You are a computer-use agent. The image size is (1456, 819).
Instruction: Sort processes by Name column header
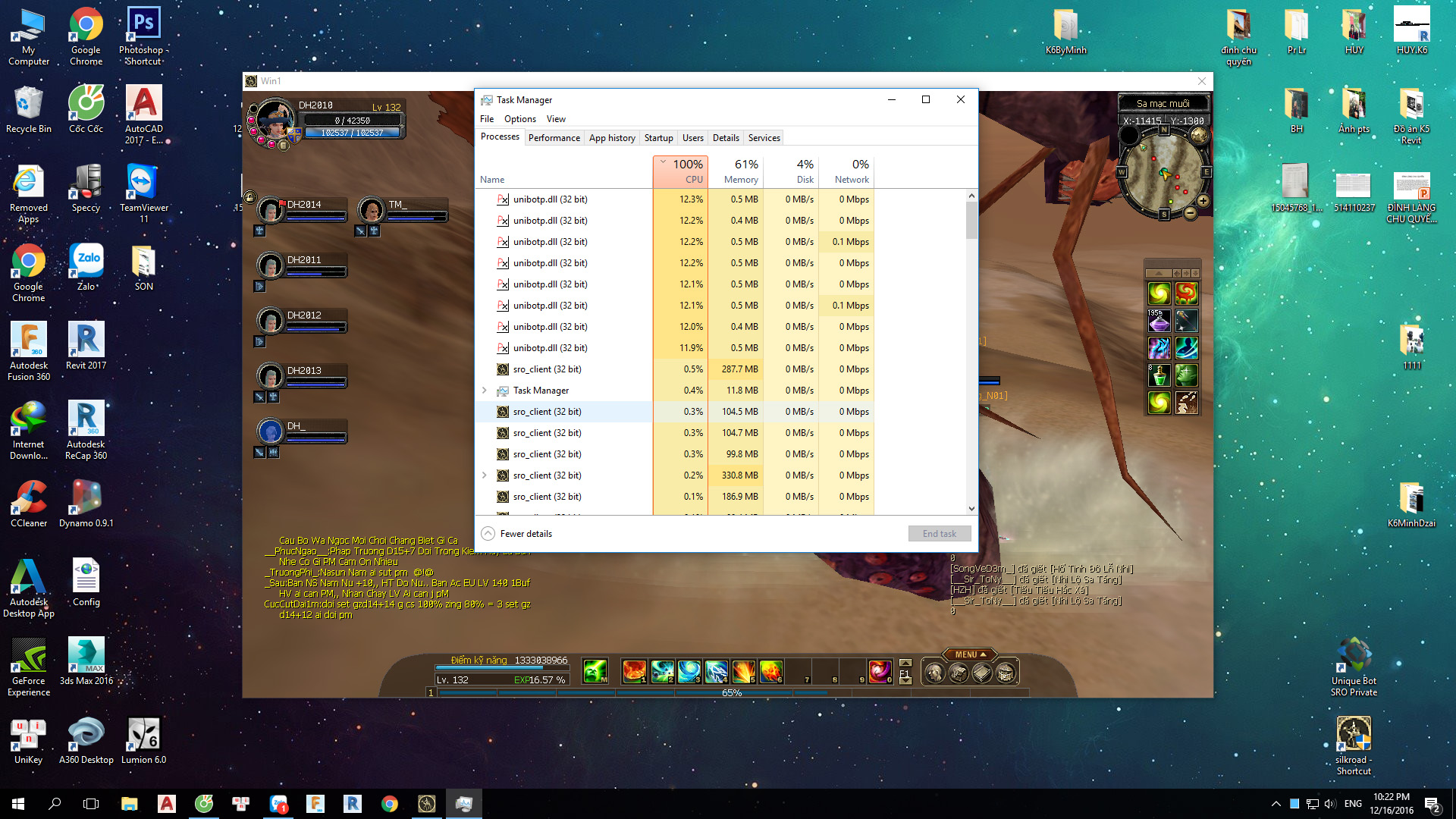564,171
